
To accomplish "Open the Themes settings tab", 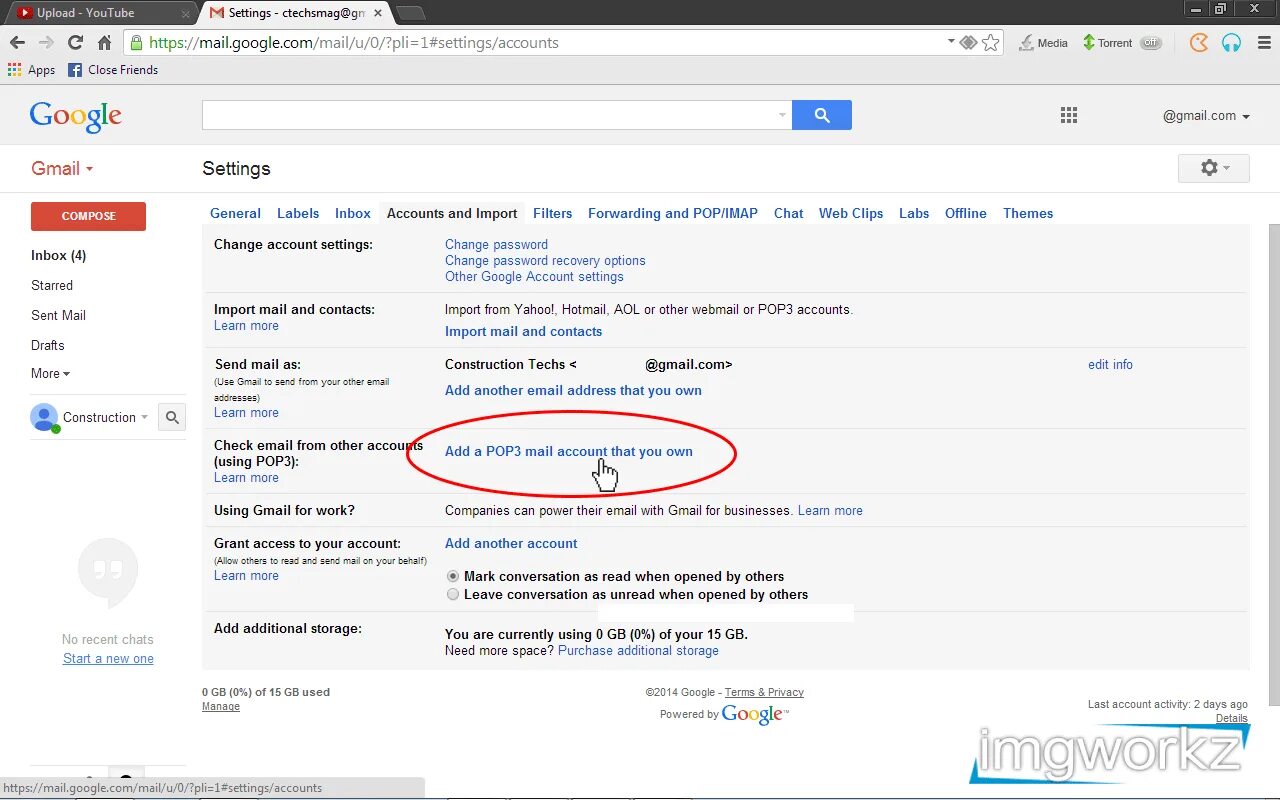I will click(x=1028, y=214).
